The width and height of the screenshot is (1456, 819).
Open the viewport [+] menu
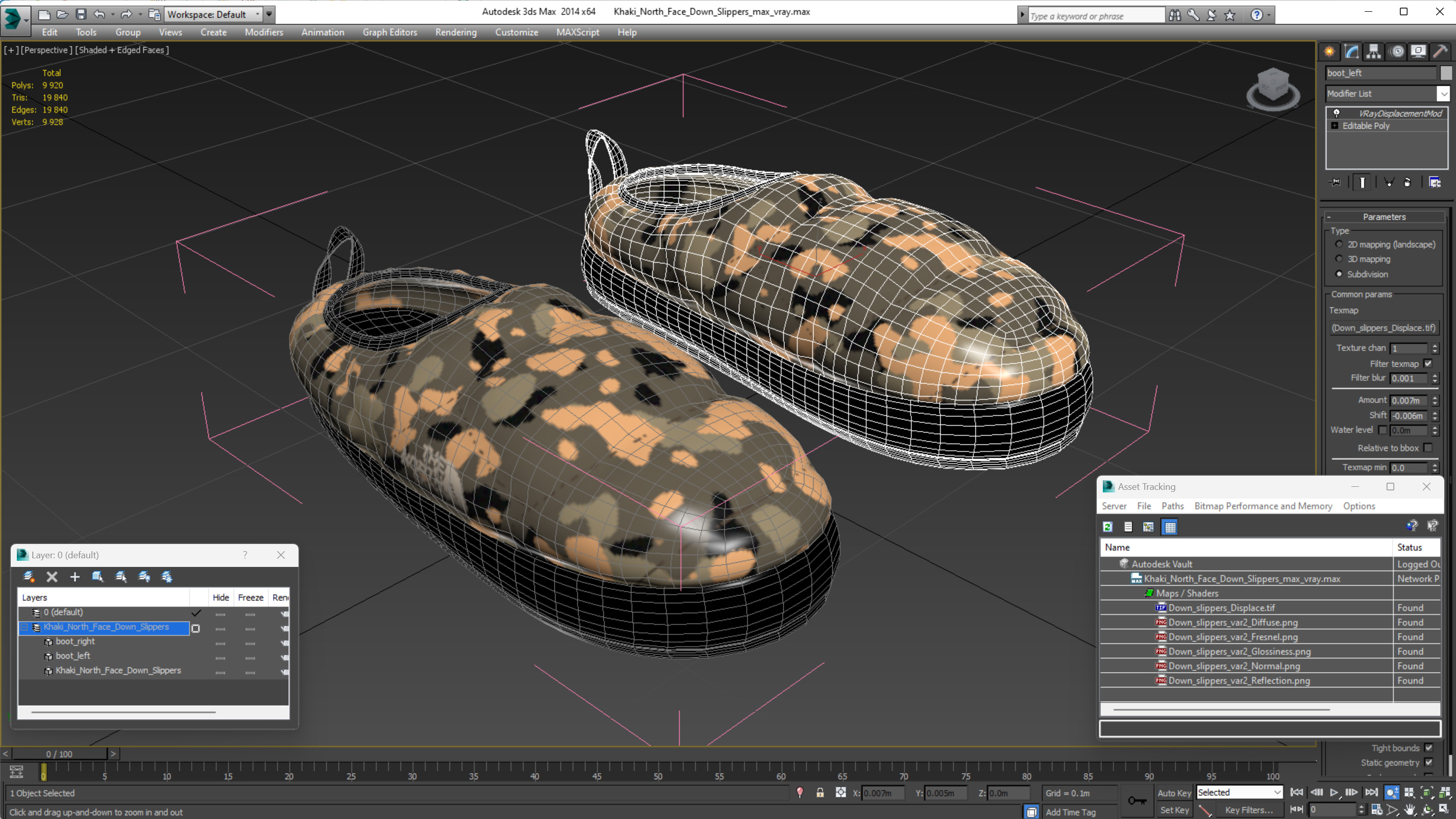(x=11, y=49)
